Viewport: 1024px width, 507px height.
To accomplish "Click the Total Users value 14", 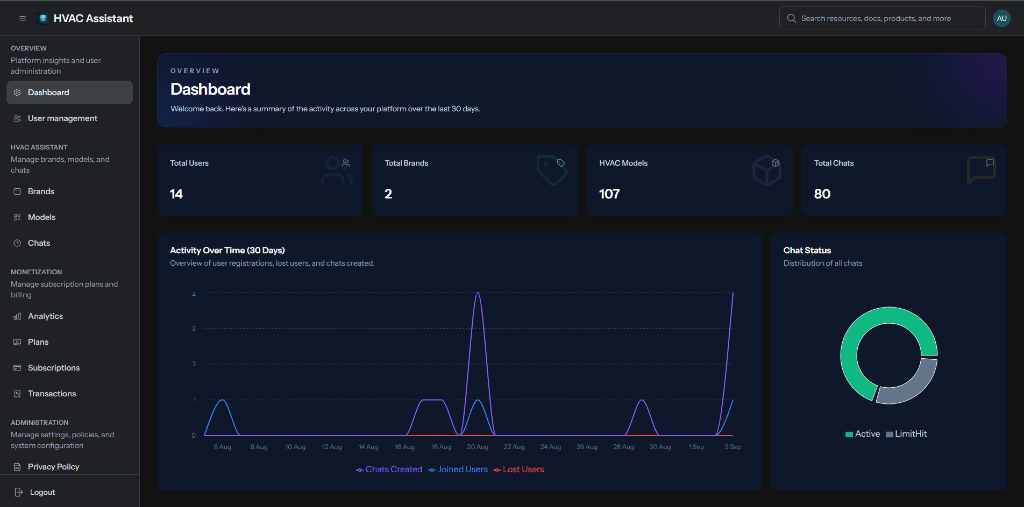I will tap(176, 194).
